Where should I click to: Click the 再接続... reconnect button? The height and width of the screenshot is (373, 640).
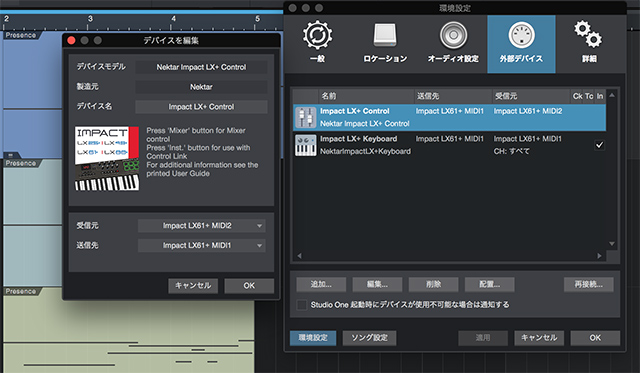589,284
